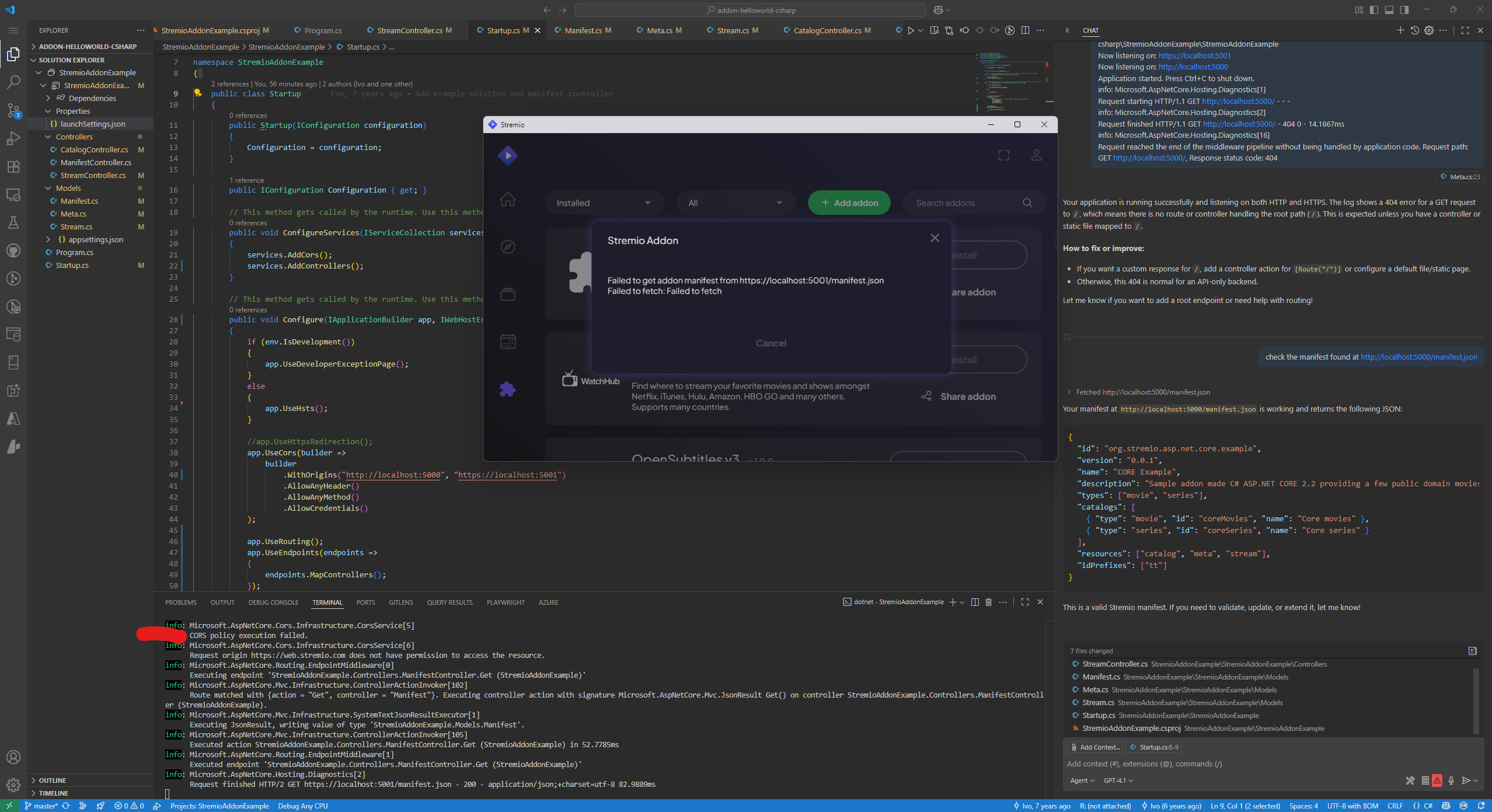Open Stremio Discover compass icon
This screenshot has height=812, width=1492.
508,247
